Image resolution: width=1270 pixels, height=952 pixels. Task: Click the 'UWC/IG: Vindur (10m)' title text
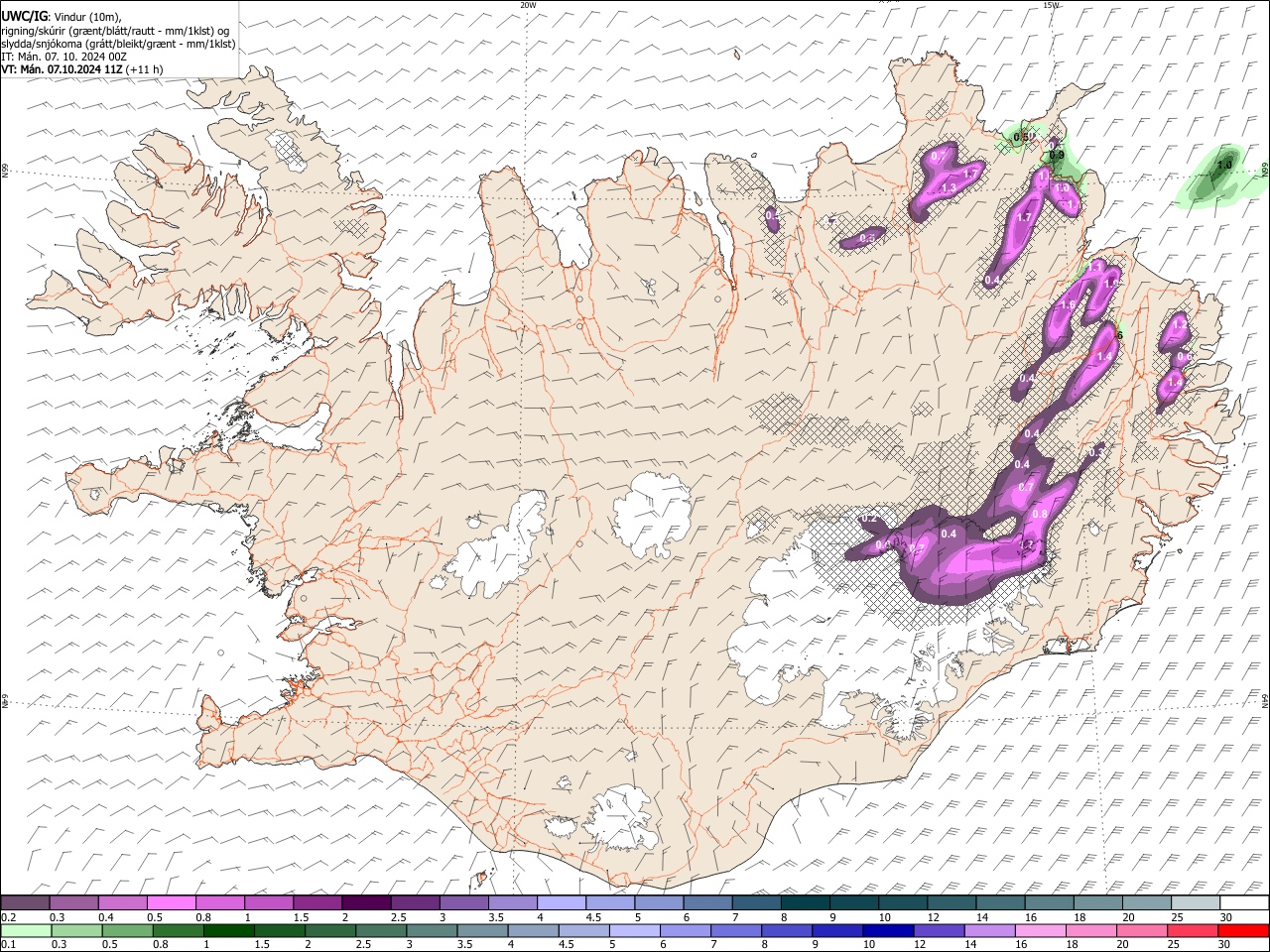click(63, 16)
